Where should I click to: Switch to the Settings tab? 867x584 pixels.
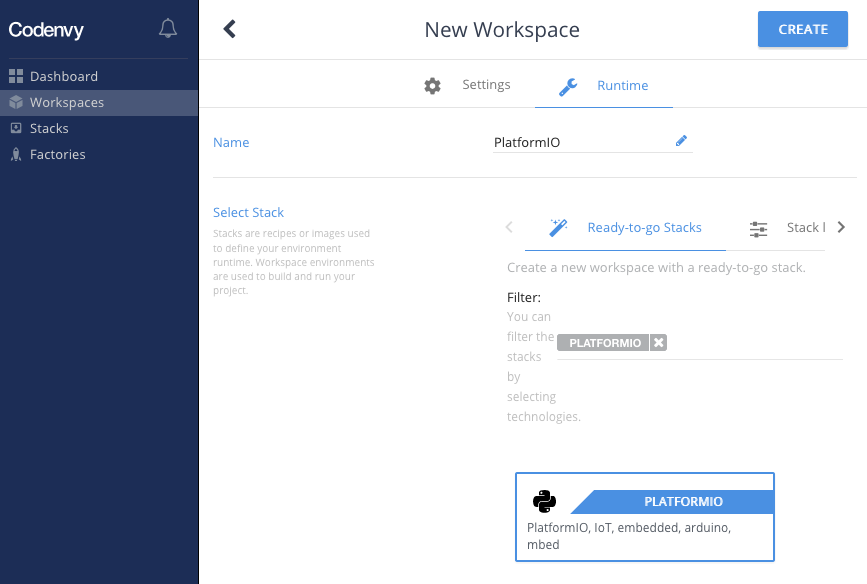coord(467,85)
